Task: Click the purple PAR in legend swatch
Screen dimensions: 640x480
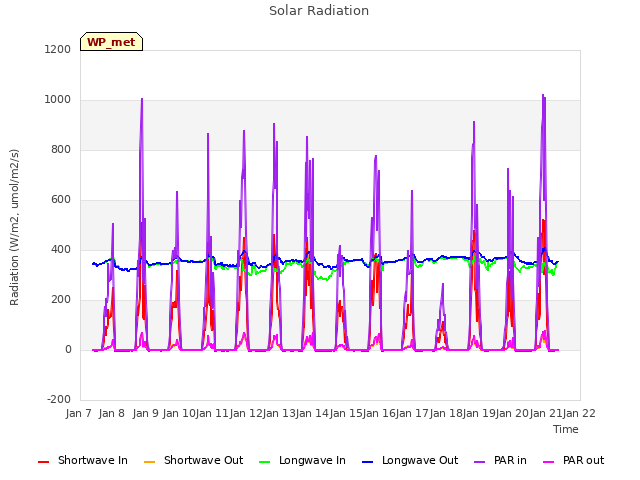Action: coord(480,462)
